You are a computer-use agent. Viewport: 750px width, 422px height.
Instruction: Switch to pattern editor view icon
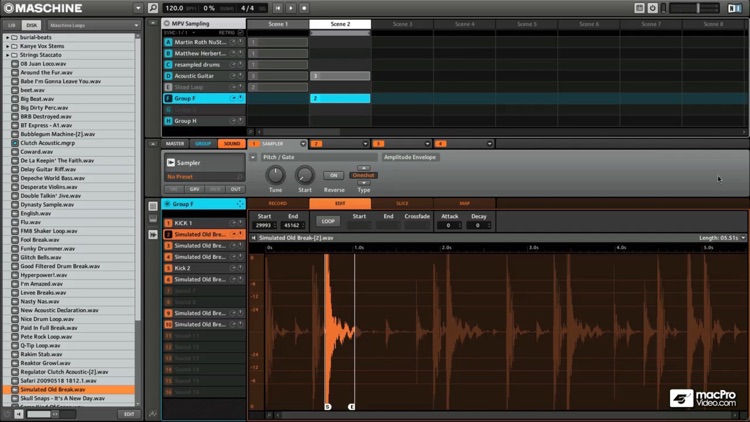tap(153, 206)
